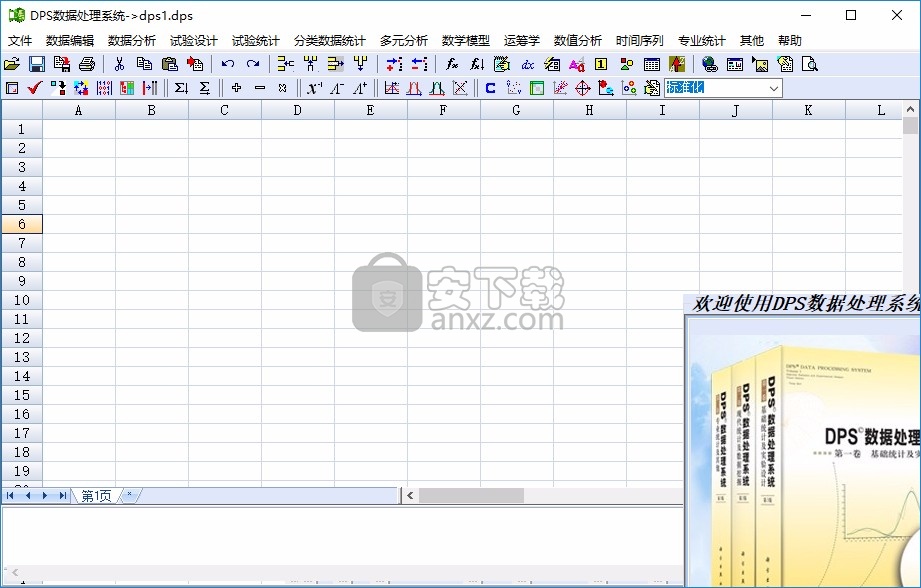Open the 帮助 menu
Screen dimensions: 921x588
click(790, 41)
